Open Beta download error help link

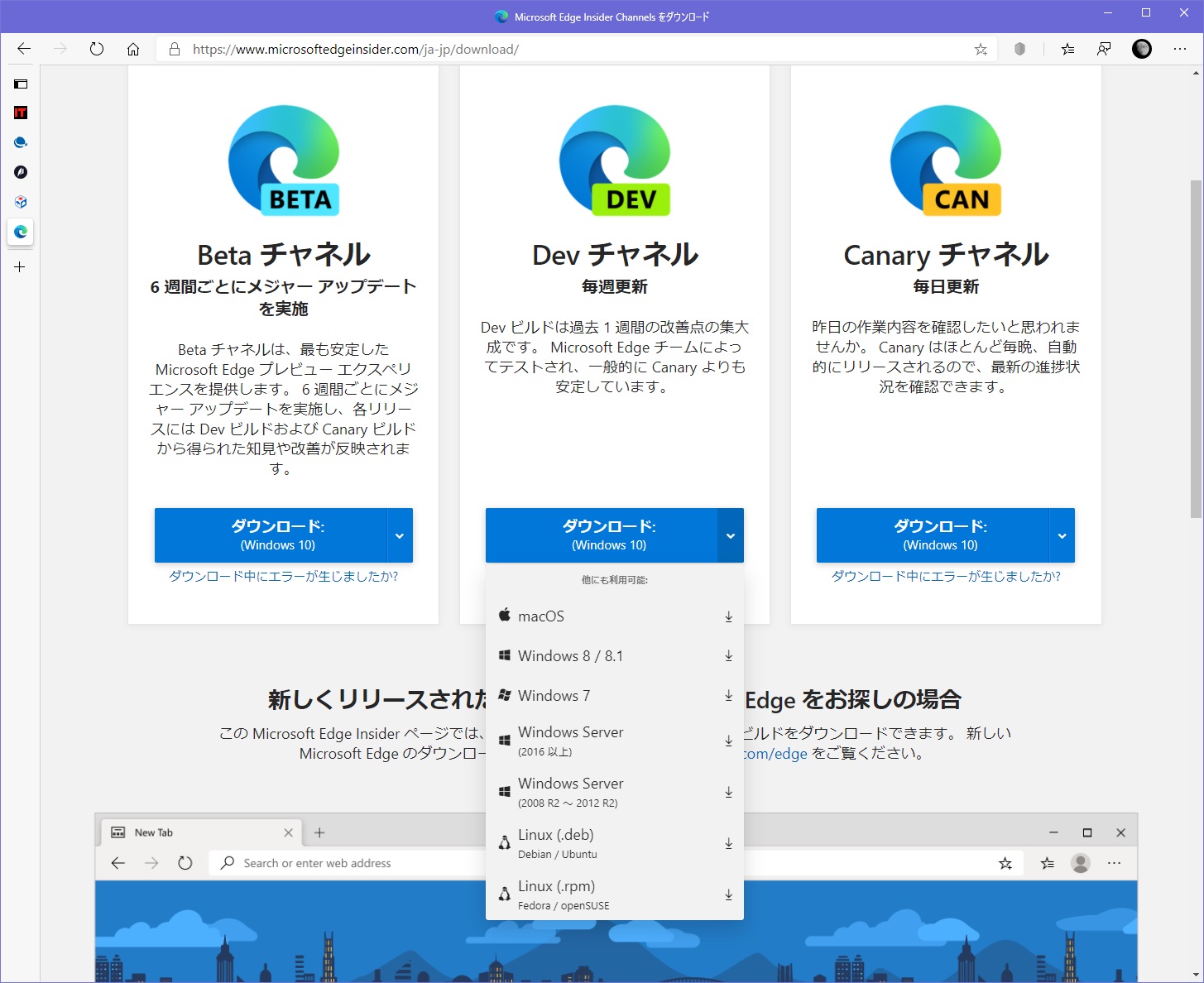point(284,577)
